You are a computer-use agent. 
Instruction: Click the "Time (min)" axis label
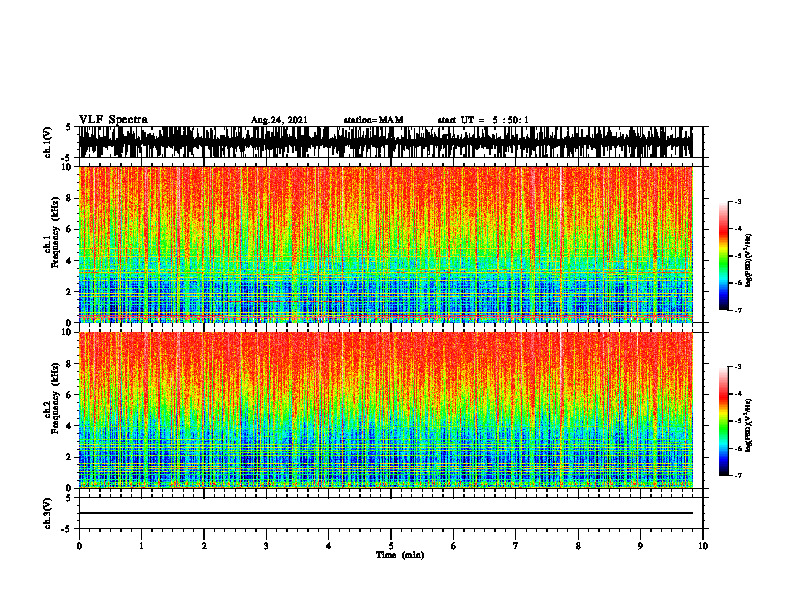[400, 555]
